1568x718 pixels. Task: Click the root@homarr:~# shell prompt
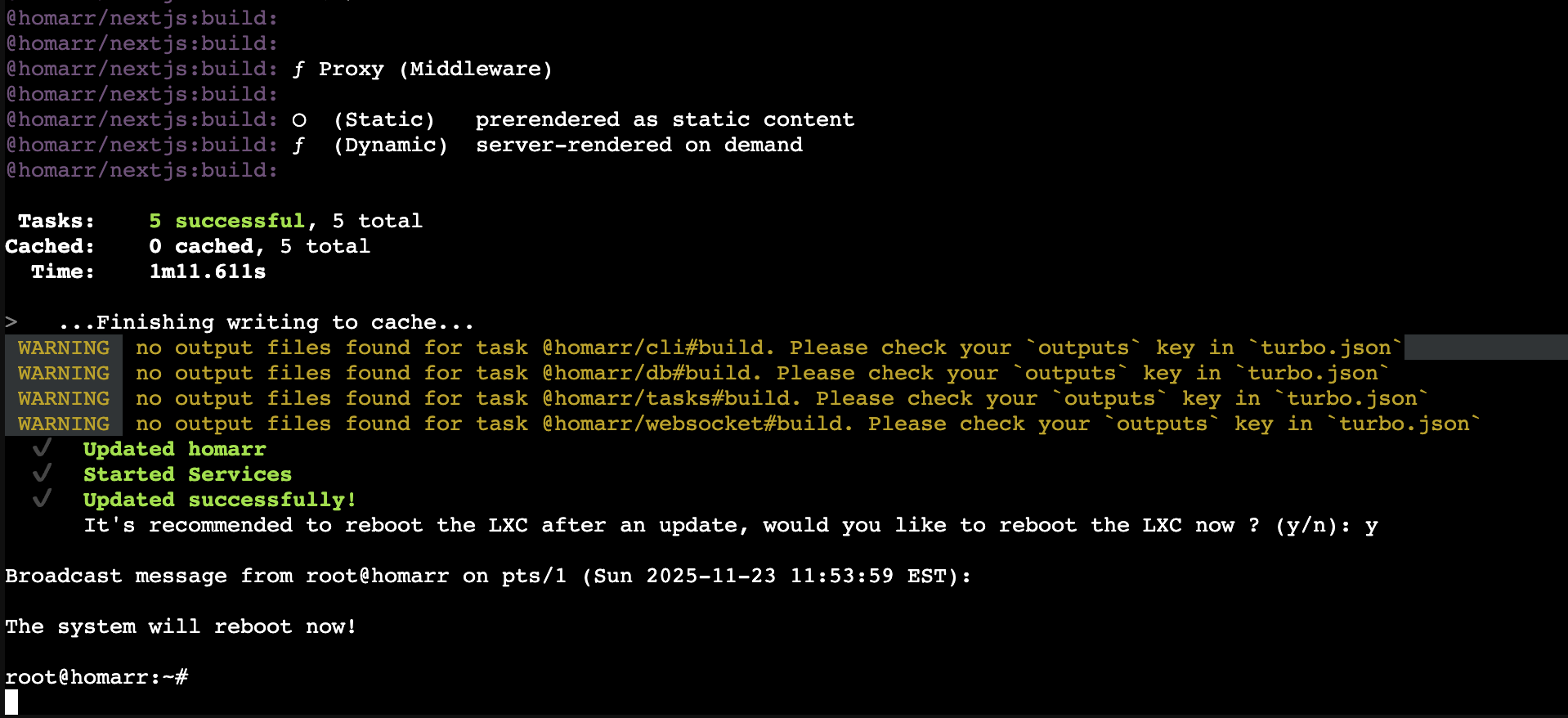96,677
